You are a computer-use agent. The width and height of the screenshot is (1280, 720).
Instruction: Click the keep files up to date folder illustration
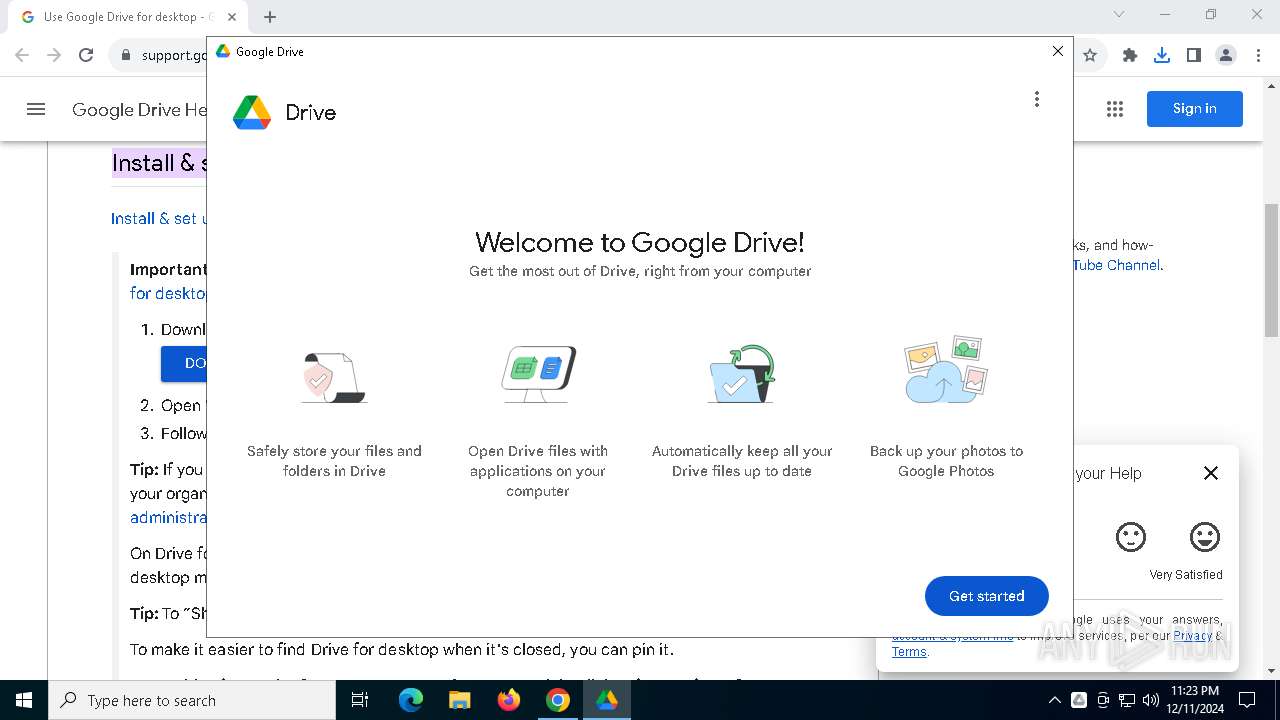coord(741,374)
